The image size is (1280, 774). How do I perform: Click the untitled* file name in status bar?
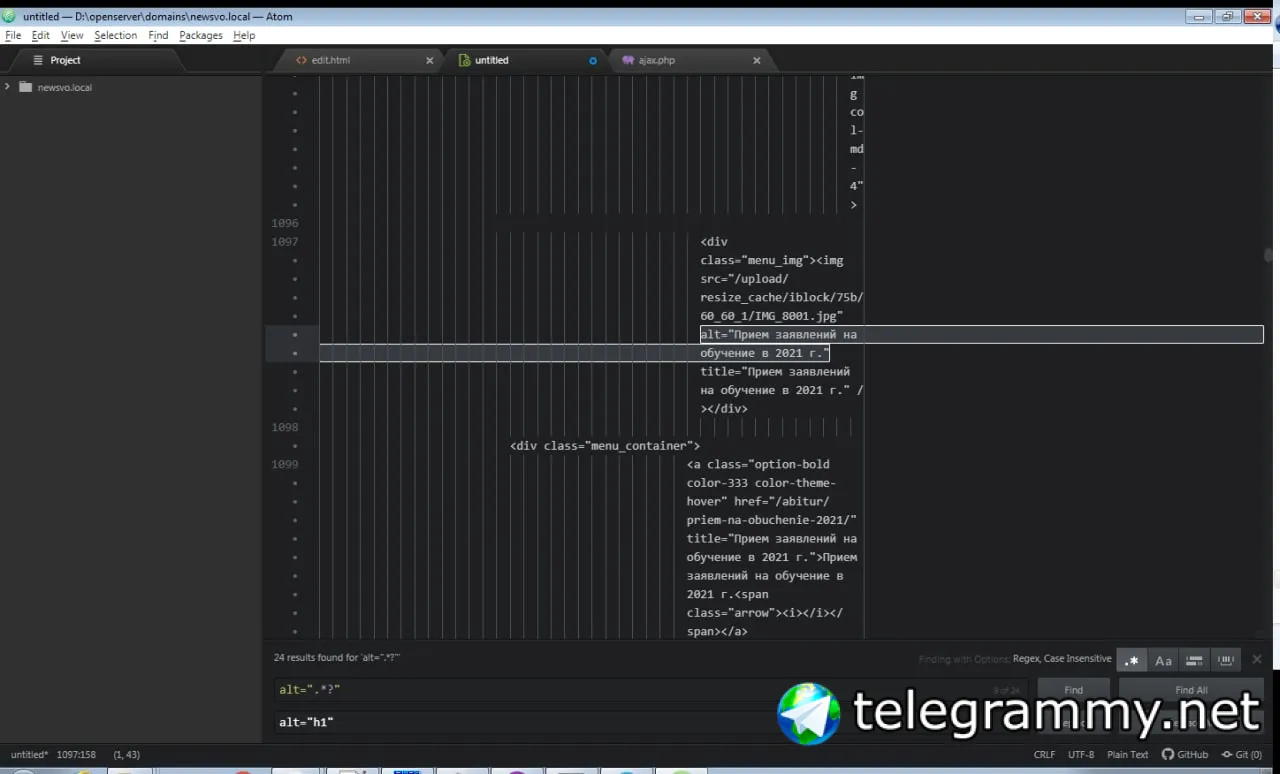(29, 754)
